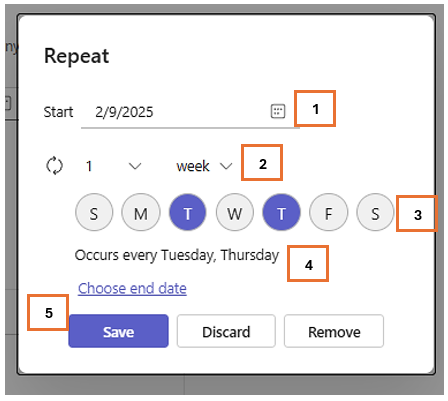Toggle the Wednesday 'W' day button
This screenshot has height=401, width=448.
[235, 212]
